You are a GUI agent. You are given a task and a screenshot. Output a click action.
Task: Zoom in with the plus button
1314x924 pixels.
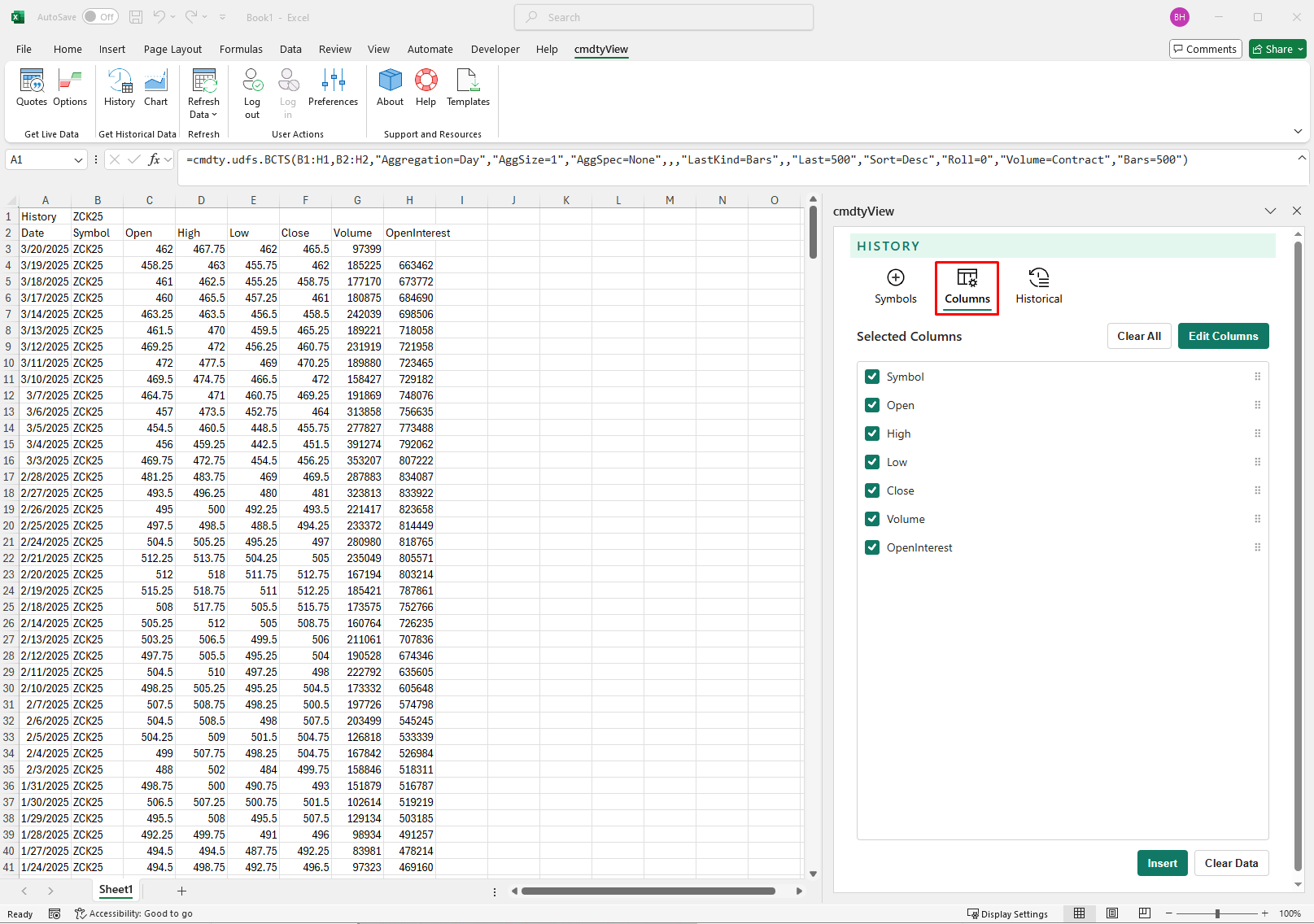1264,913
